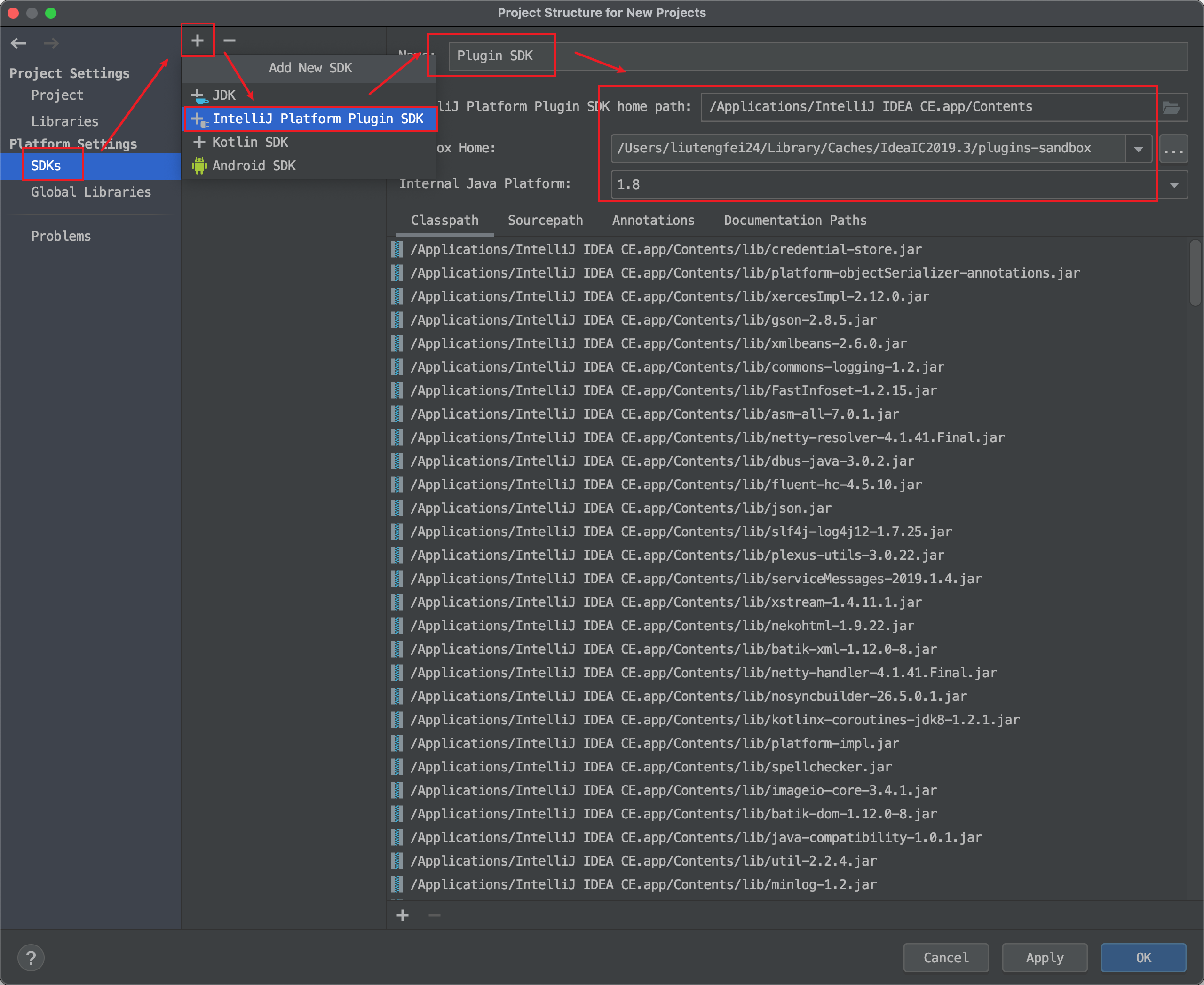Open sandbox home browse ellipsis button

(1173, 149)
